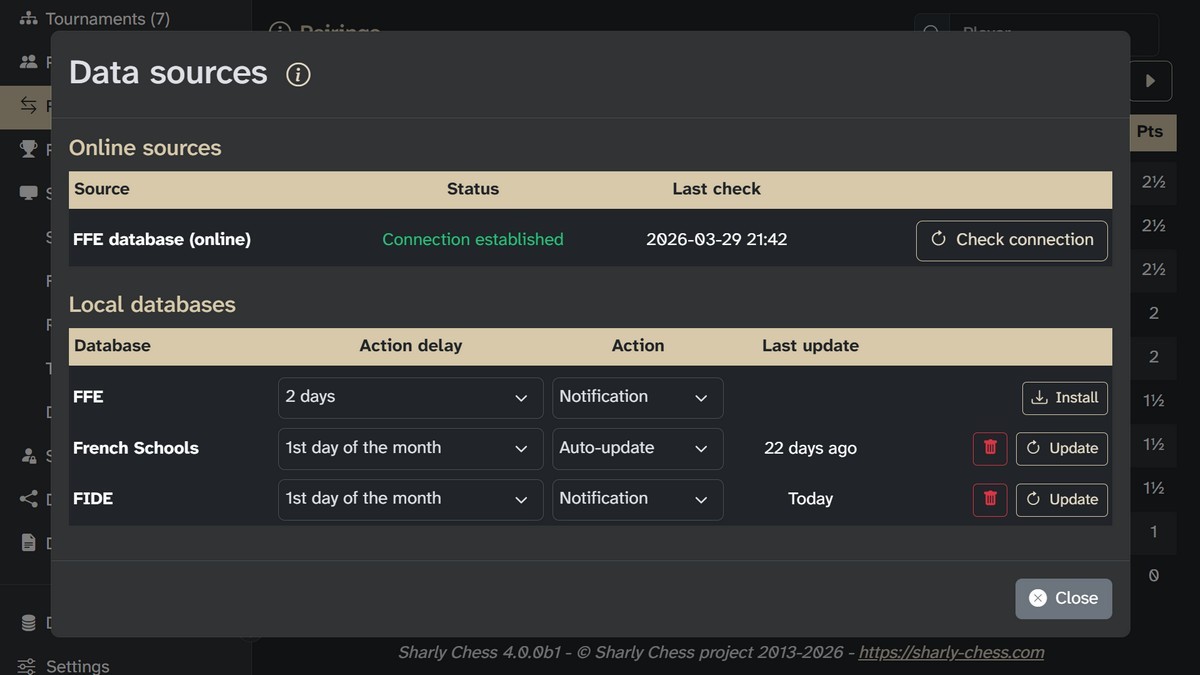Install the FFE local database
Viewport: 1200px width, 675px height.
pos(1065,397)
